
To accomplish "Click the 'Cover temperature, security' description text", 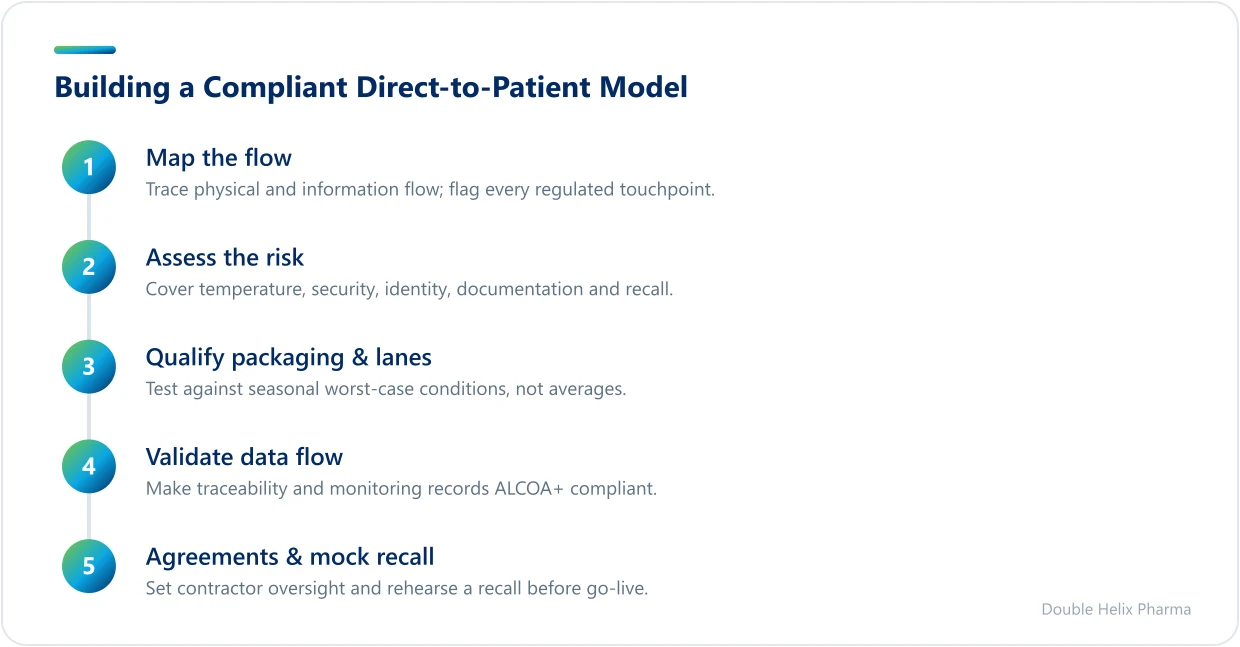I will (x=409, y=289).
